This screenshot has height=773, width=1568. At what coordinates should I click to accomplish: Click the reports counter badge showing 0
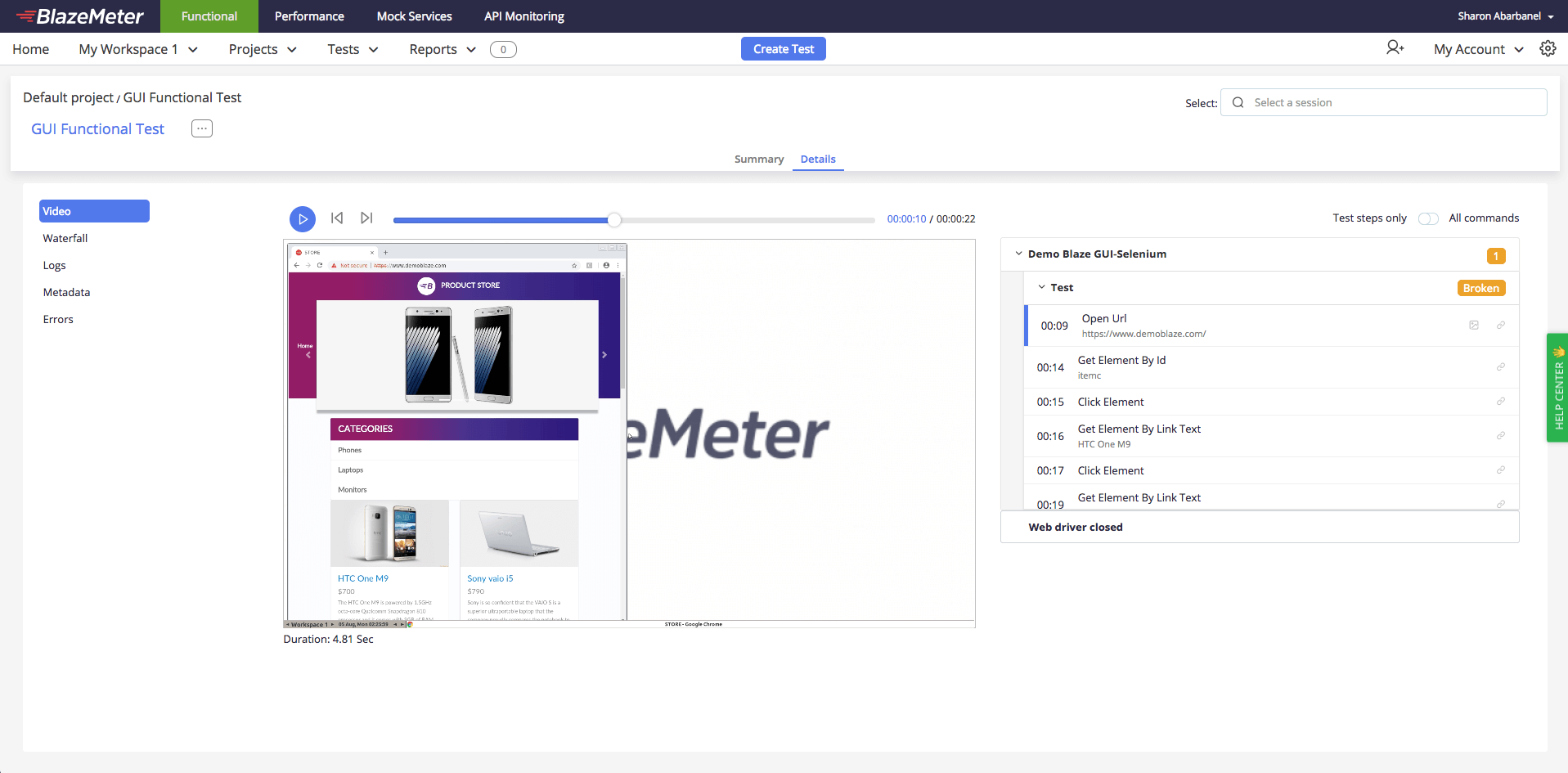coord(503,49)
